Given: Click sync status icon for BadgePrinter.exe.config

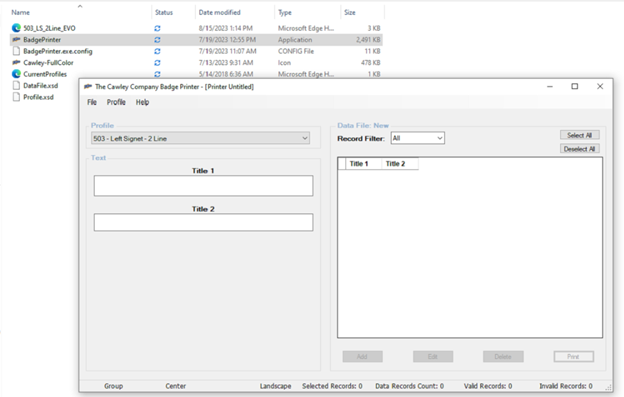Looking at the screenshot, I should (x=157, y=51).
